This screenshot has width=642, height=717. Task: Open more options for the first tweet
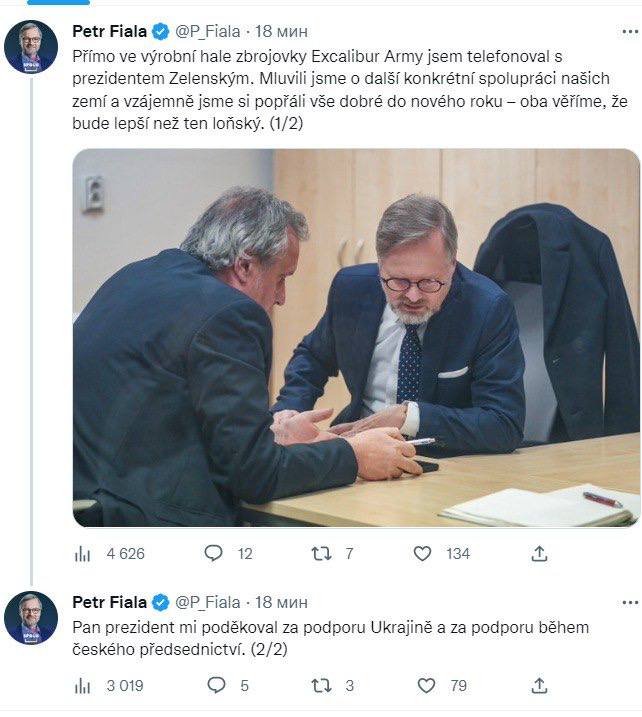[628, 31]
